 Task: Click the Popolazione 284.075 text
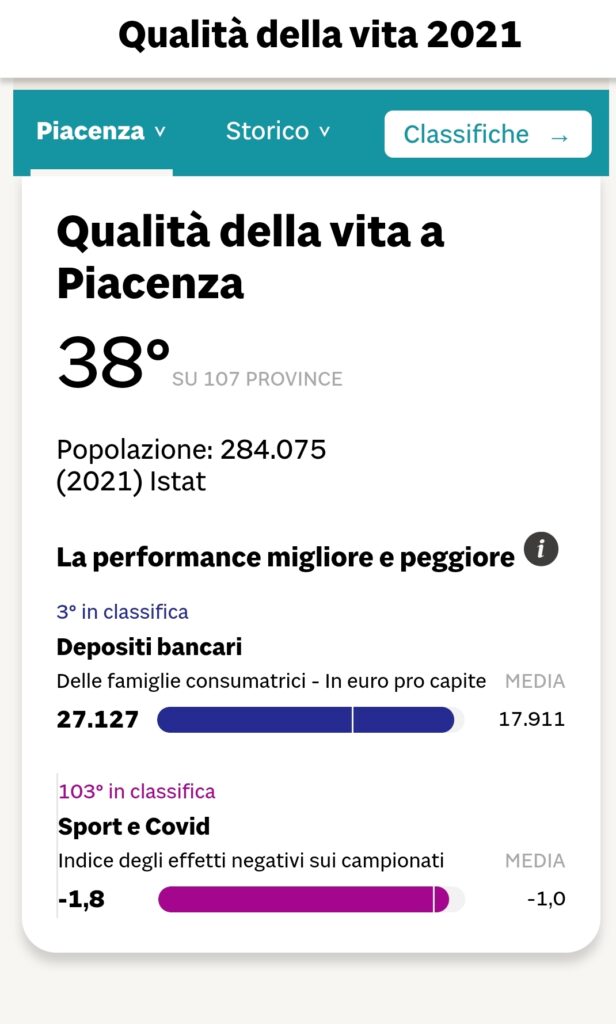click(x=191, y=450)
